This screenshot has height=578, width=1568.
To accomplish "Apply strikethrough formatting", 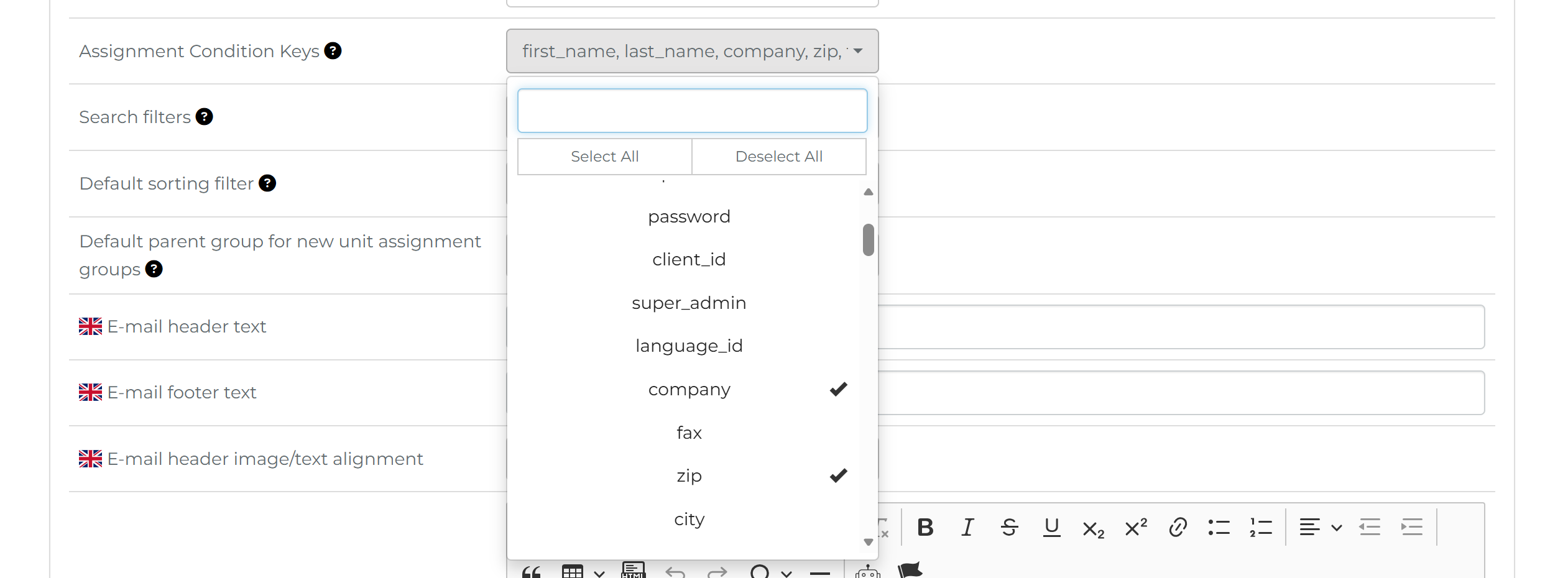I will [x=1009, y=528].
